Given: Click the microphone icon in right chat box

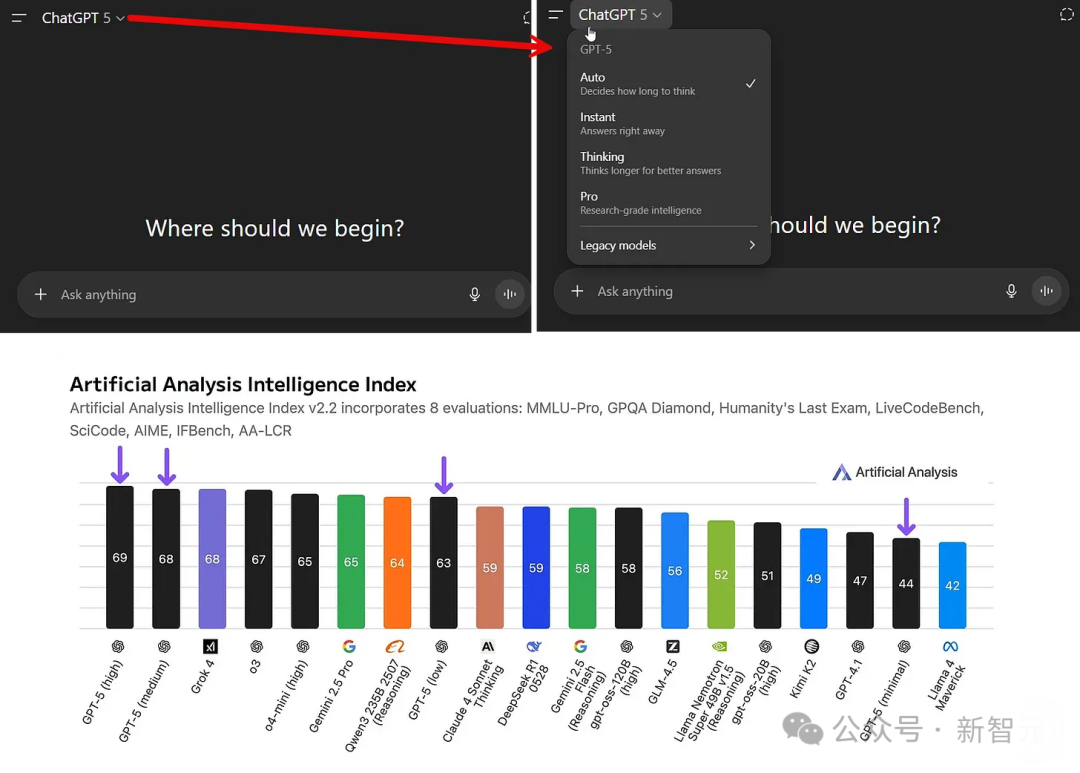Looking at the screenshot, I should (x=1011, y=291).
